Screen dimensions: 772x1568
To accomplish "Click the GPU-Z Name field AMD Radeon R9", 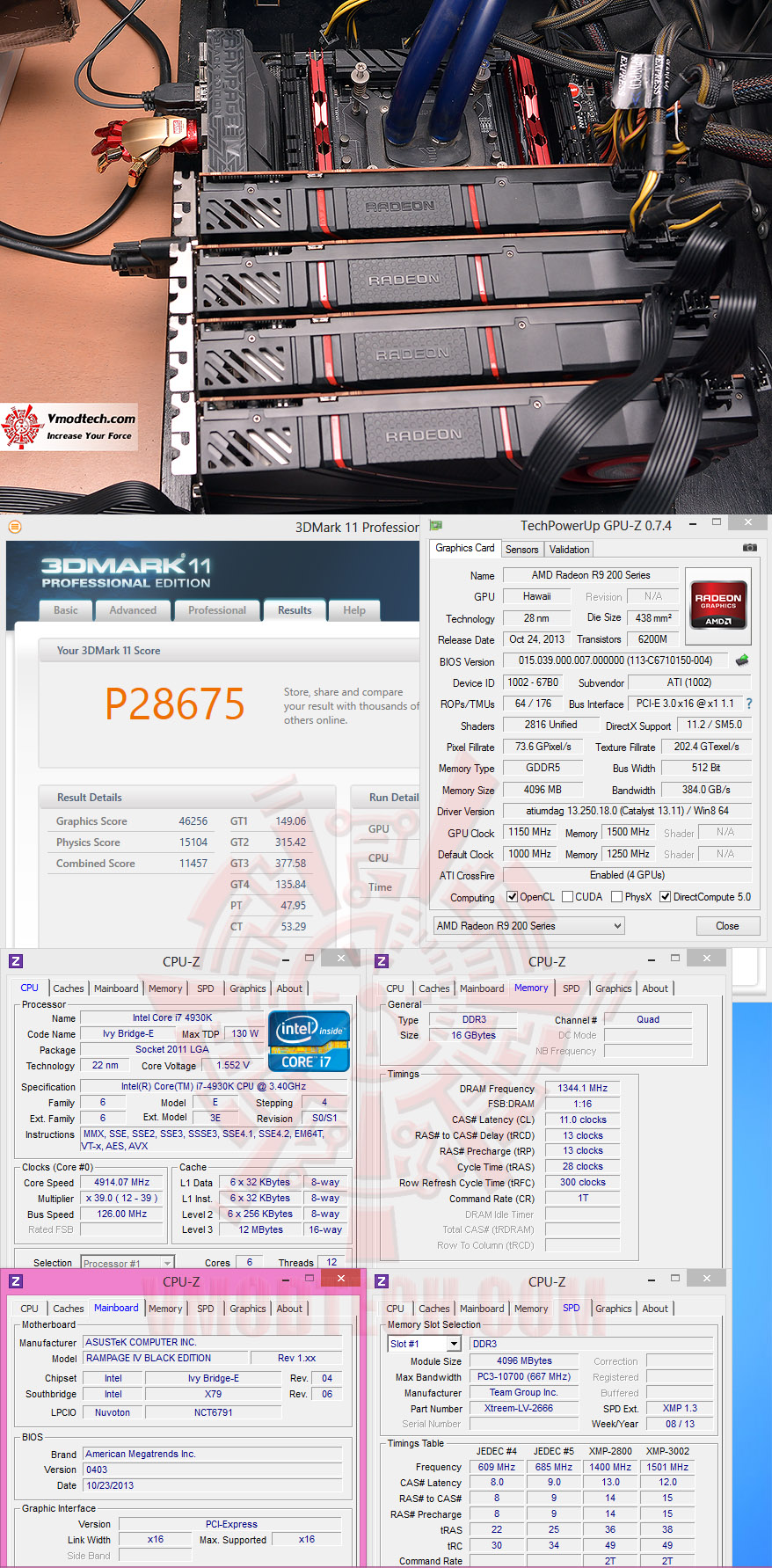I will coord(591,575).
